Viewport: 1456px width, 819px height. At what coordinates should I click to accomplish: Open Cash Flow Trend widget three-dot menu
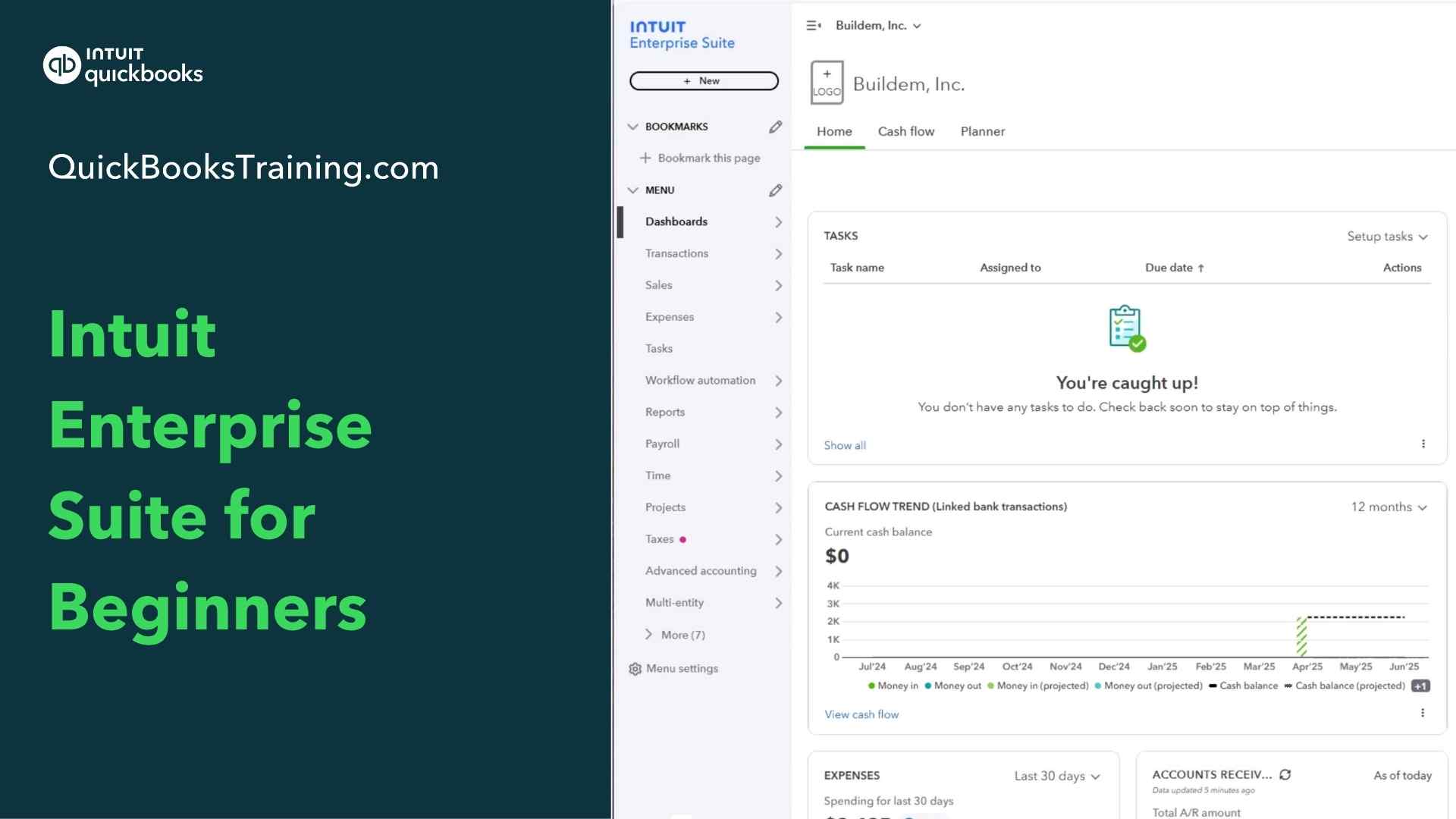pos(1423,713)
